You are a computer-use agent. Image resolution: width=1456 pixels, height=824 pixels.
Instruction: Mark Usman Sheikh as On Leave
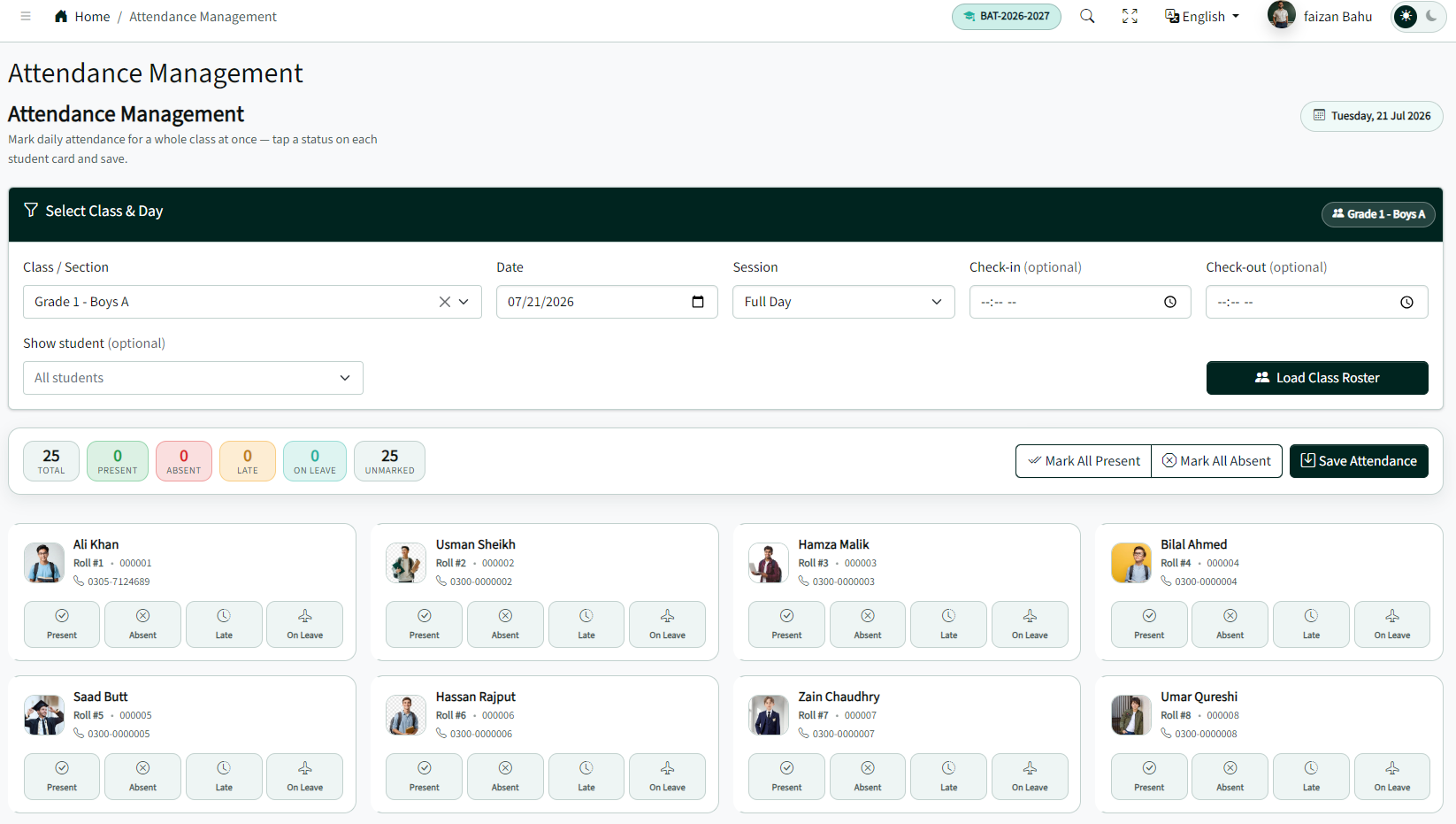(667, 624)
